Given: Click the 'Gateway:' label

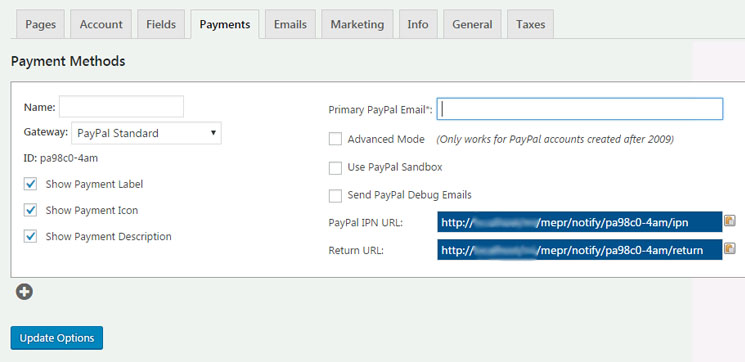Looking at the screenshot, I should pyautogui.click(x=46, y=132).
